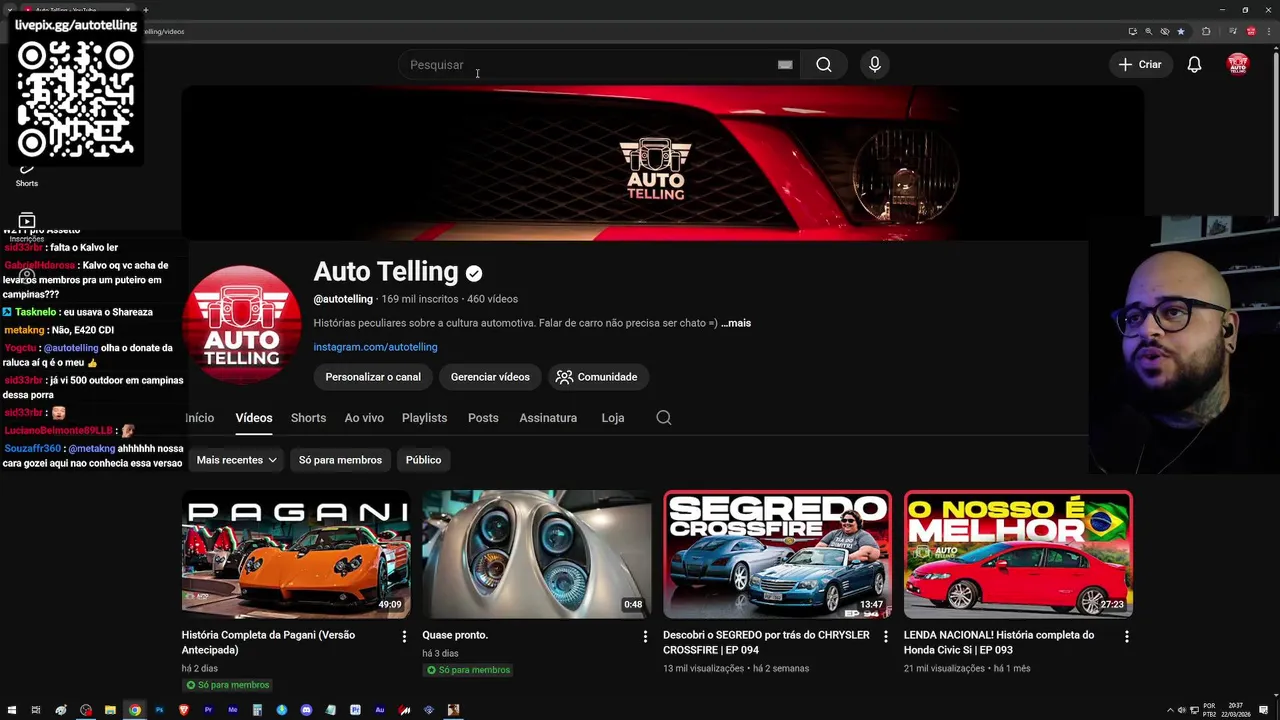Viewport: 1280px width, 720px height.
Task: Open Media Encoder from taskbar
Action: (233, 710)
